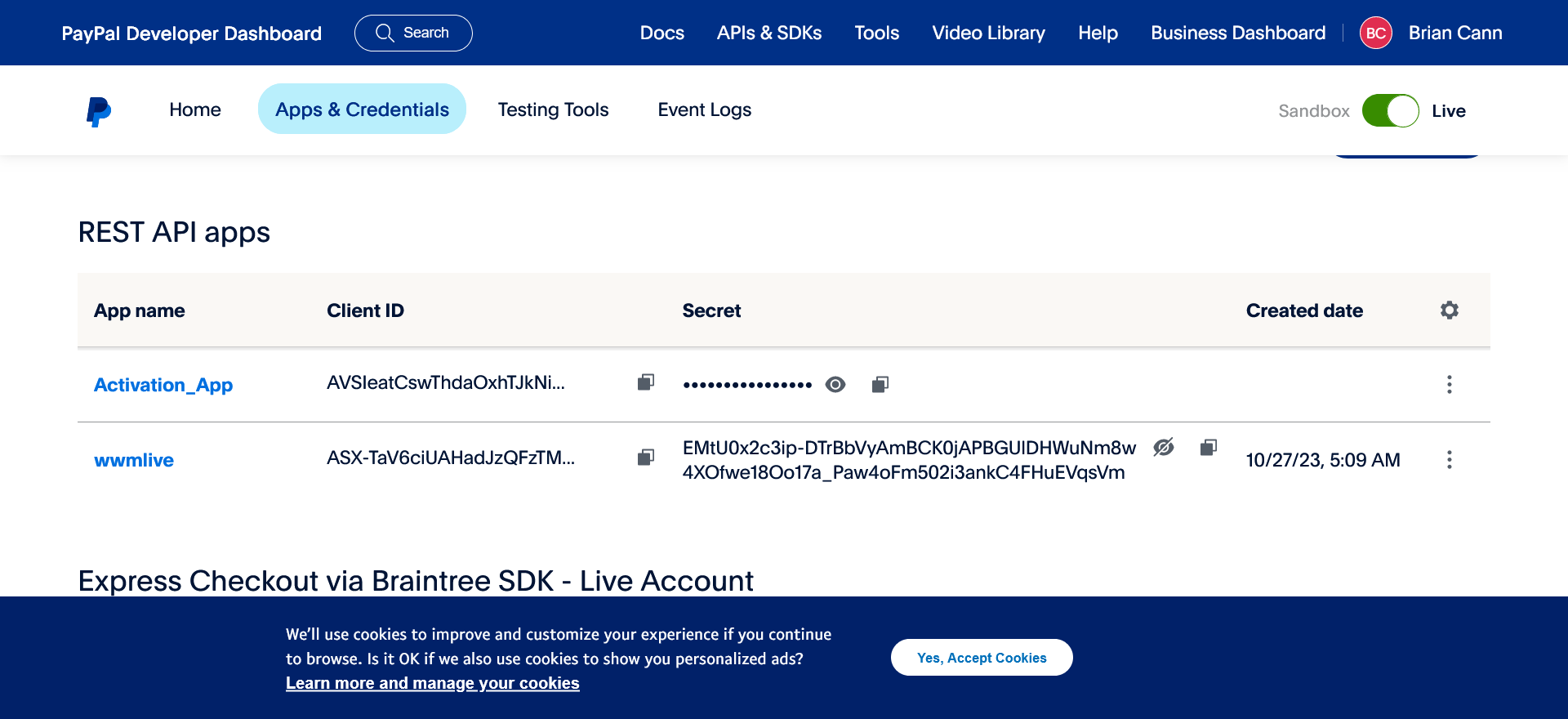Click the BC user avatar
The image size is (1568, 719).
point(1376,33)
